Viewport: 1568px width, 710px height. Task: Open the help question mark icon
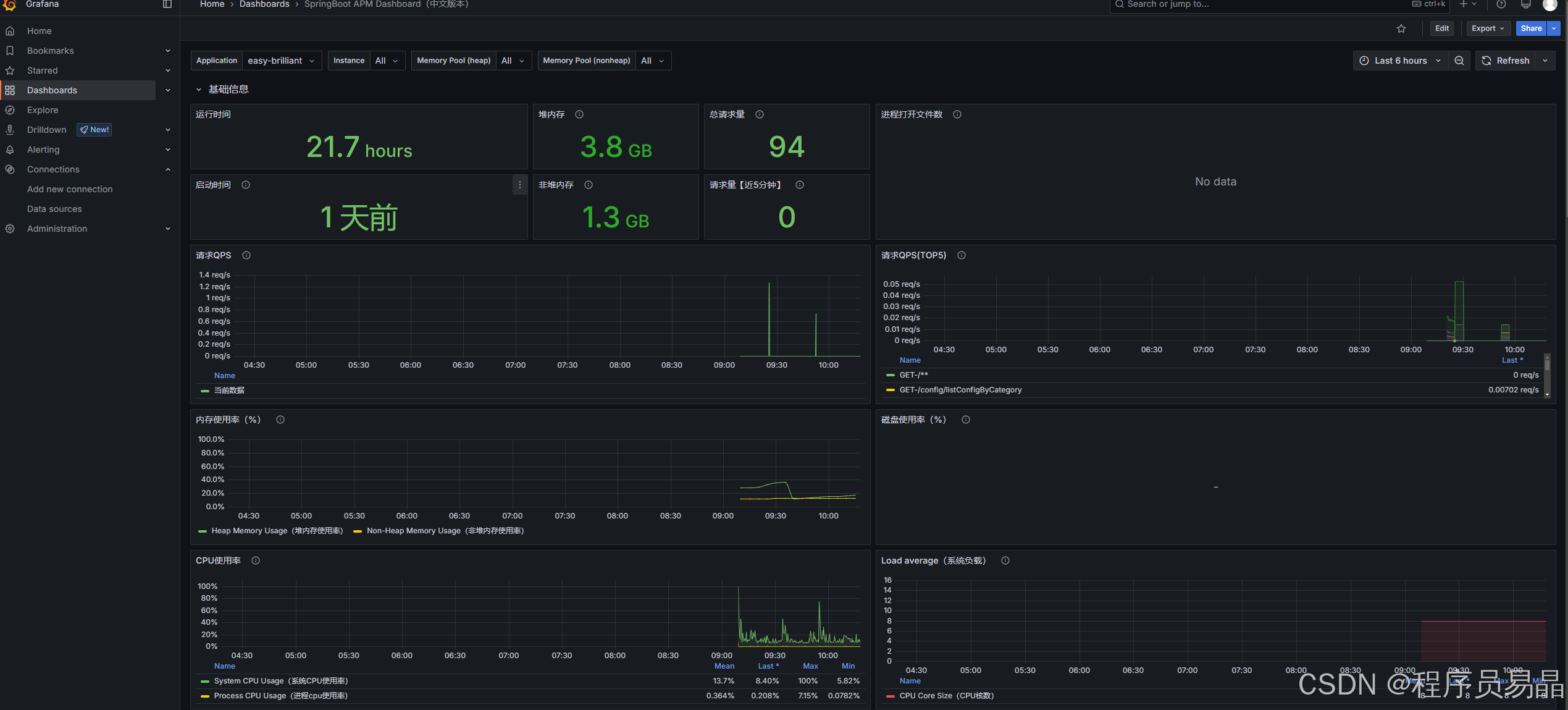(1501, 4)
